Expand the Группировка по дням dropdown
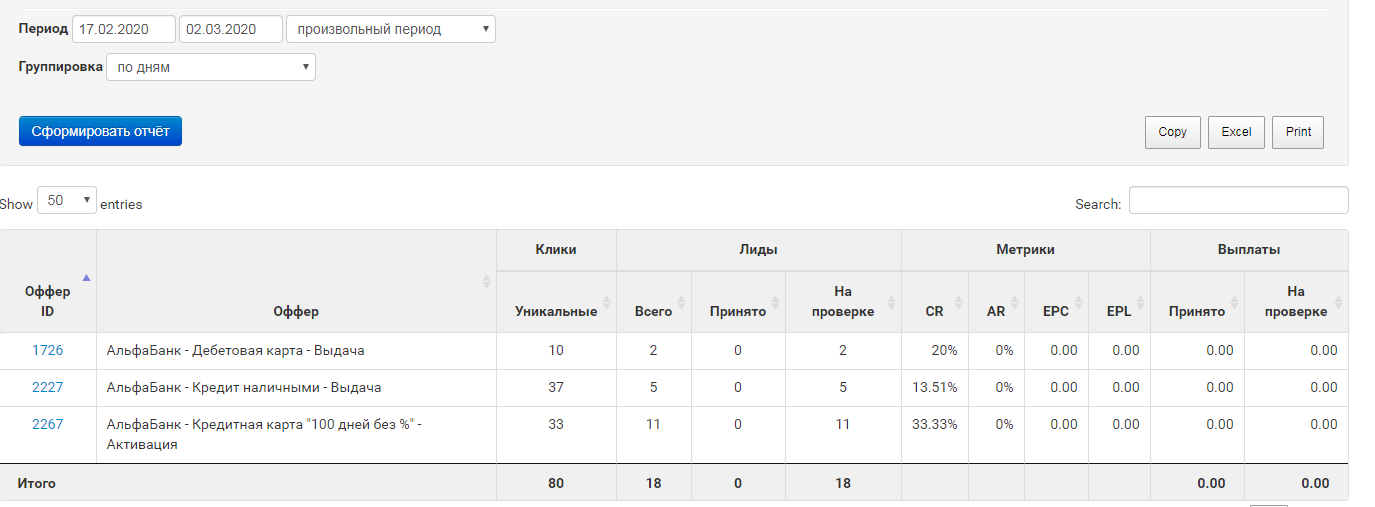1375x507 pixels. pos(210,67)
